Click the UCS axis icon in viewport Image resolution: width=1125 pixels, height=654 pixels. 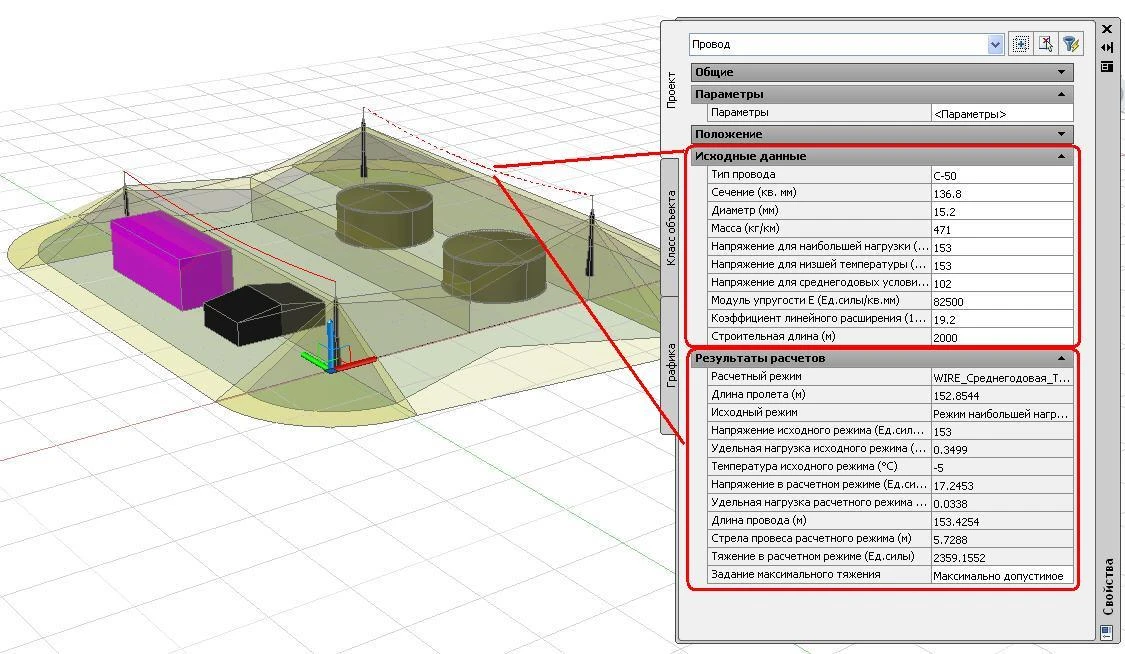click(x=333, y=351)
